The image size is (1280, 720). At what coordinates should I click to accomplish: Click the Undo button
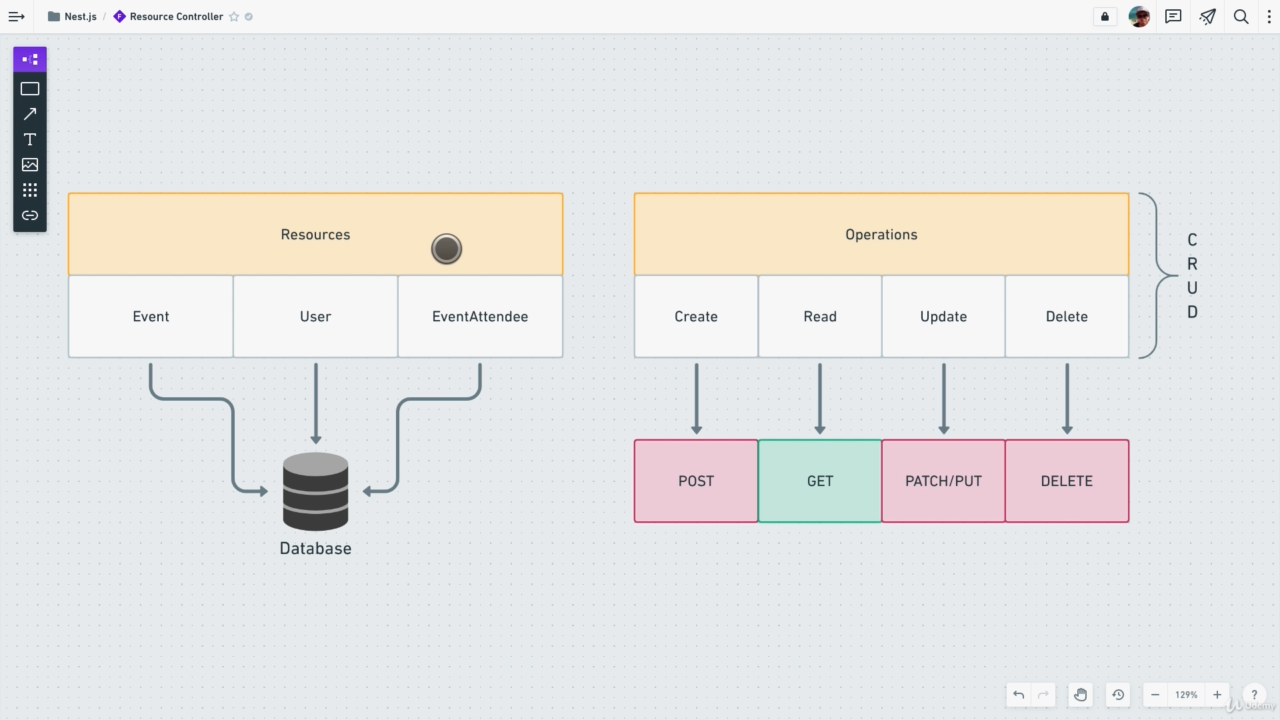pos(1018,694)
